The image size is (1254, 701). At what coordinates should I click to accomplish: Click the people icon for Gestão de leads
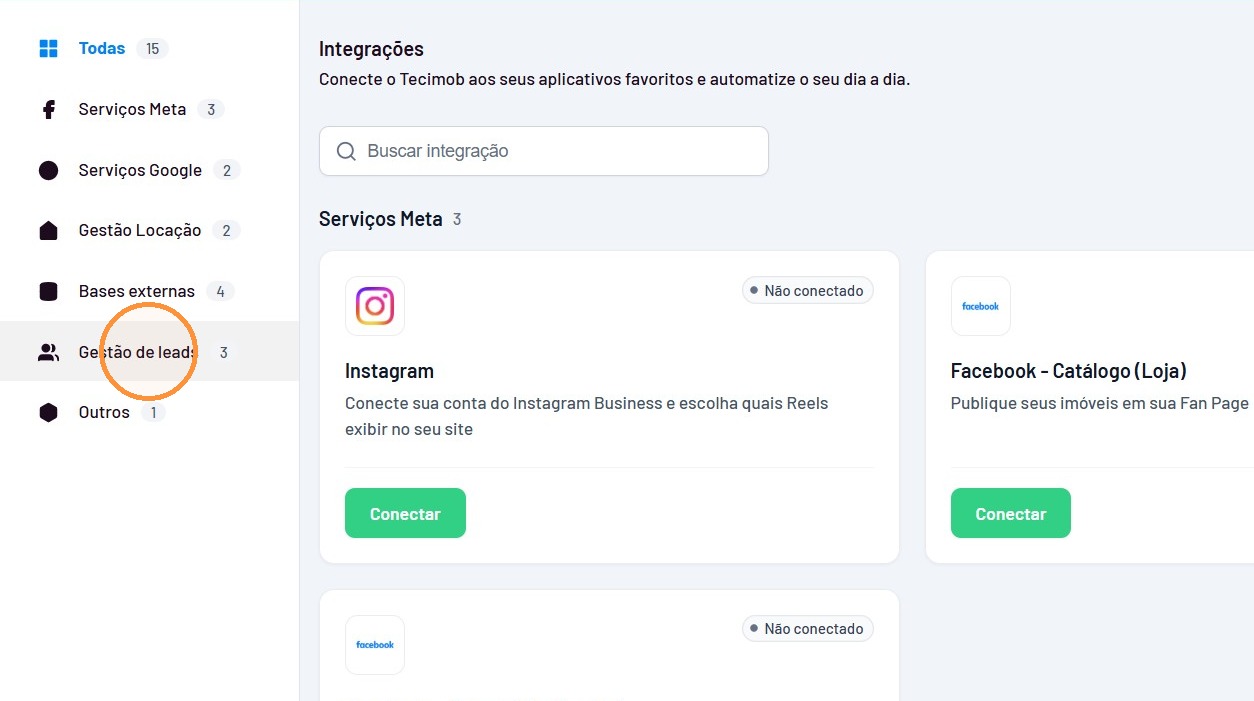(48, 352)
